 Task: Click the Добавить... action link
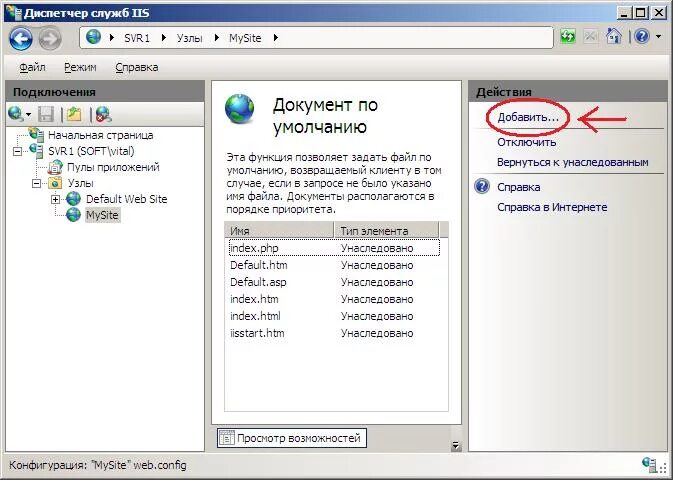(528, 118)
